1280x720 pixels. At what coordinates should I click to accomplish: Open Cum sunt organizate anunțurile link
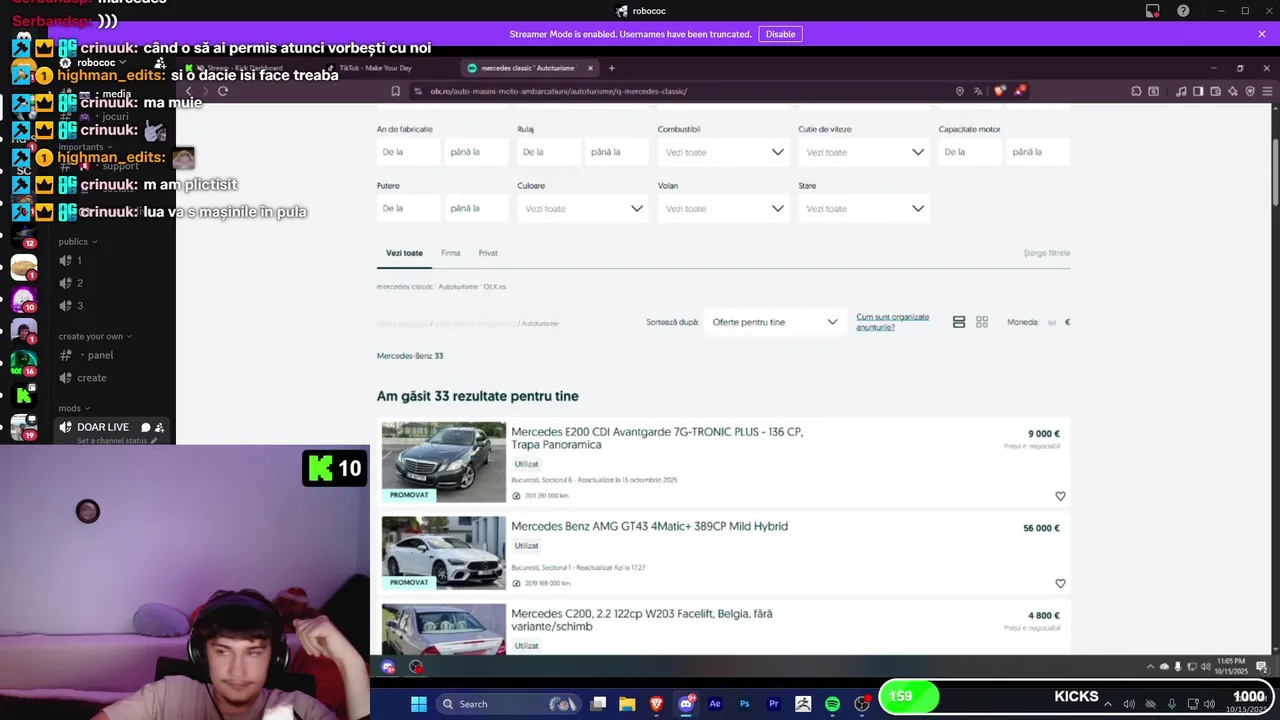[x=892, y=322]
